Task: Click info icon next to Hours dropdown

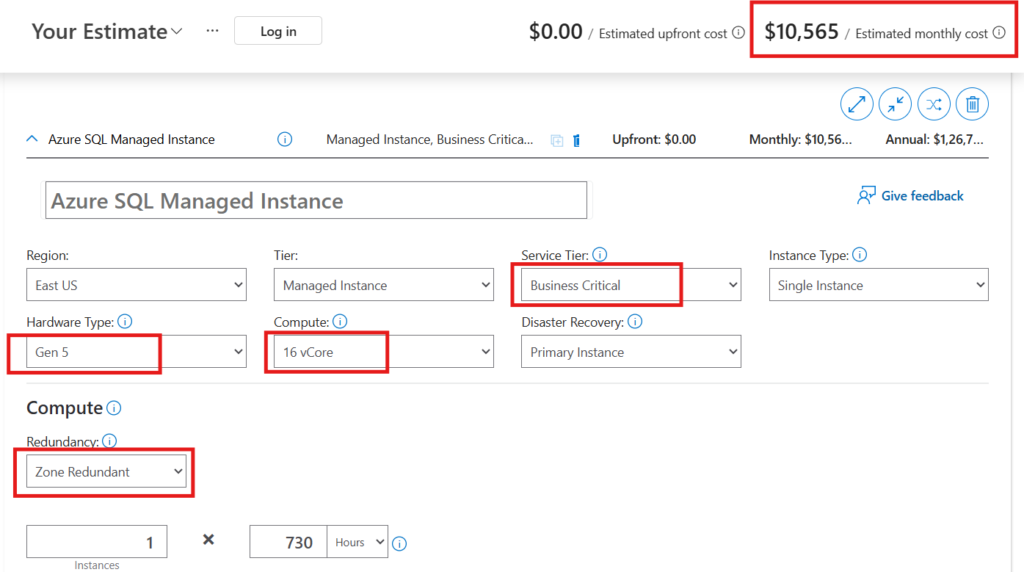Action: (x=400, y=543)
